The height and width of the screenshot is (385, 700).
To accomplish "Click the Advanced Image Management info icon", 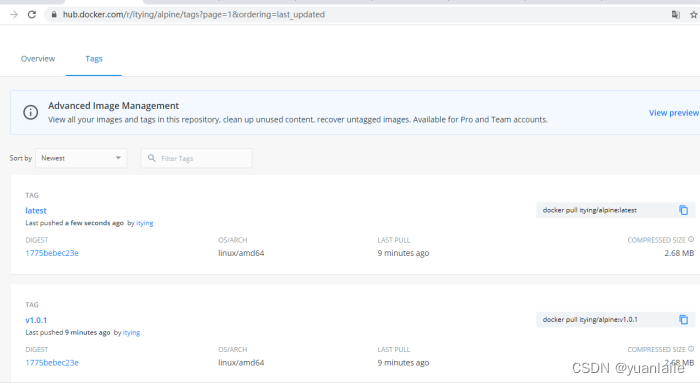I will (30, 112).
